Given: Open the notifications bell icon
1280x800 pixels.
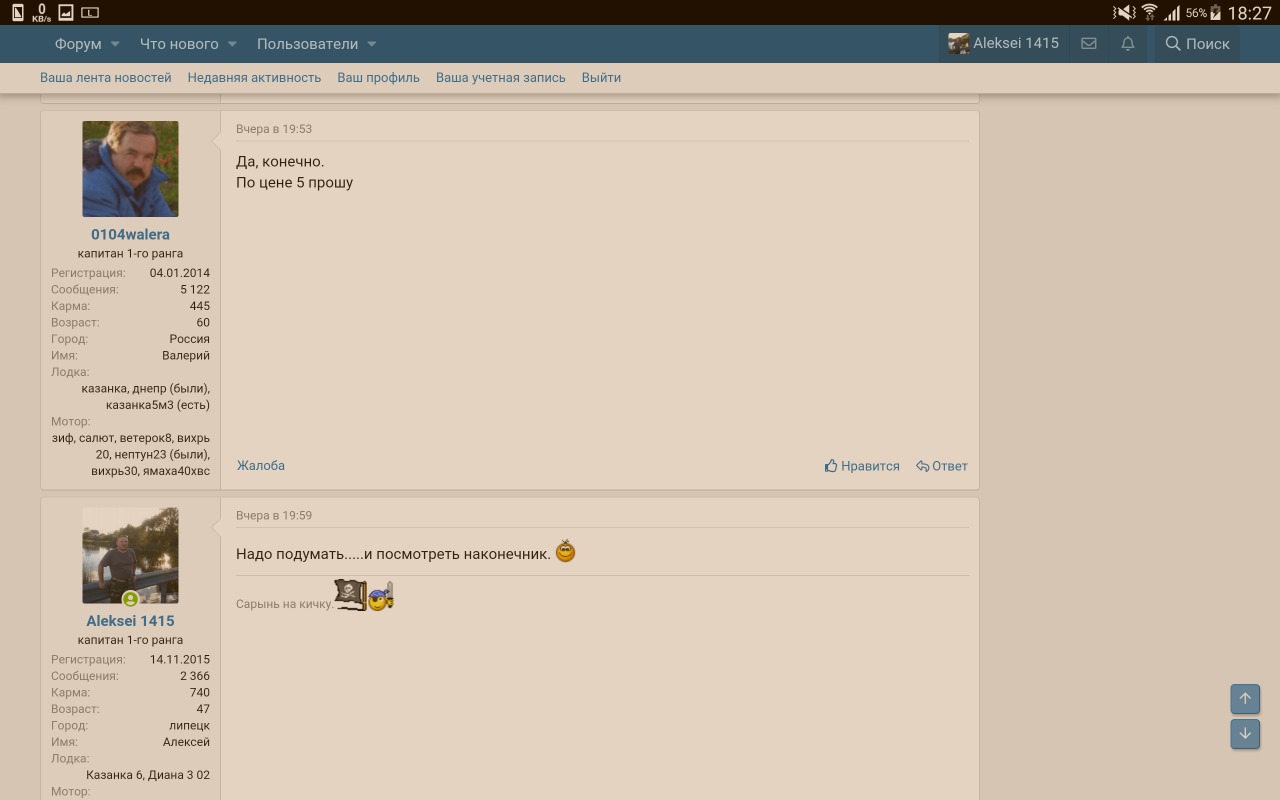Looking at the screenshot, I should pos(1128,44).
